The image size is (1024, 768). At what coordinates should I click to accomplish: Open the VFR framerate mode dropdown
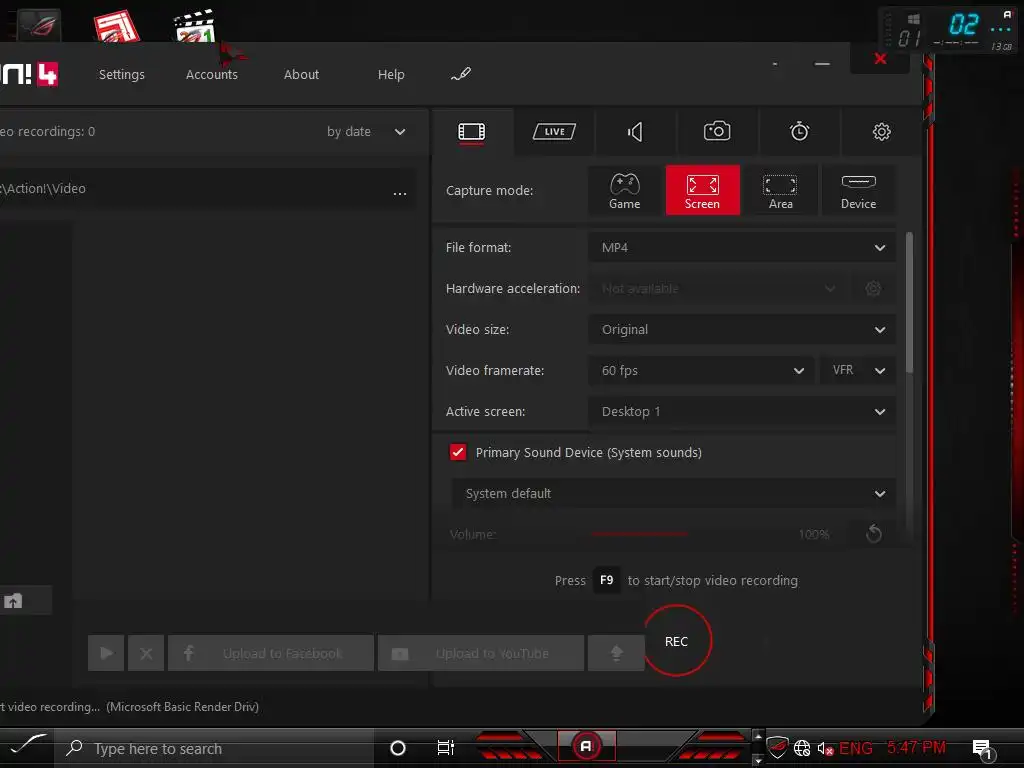857,370
